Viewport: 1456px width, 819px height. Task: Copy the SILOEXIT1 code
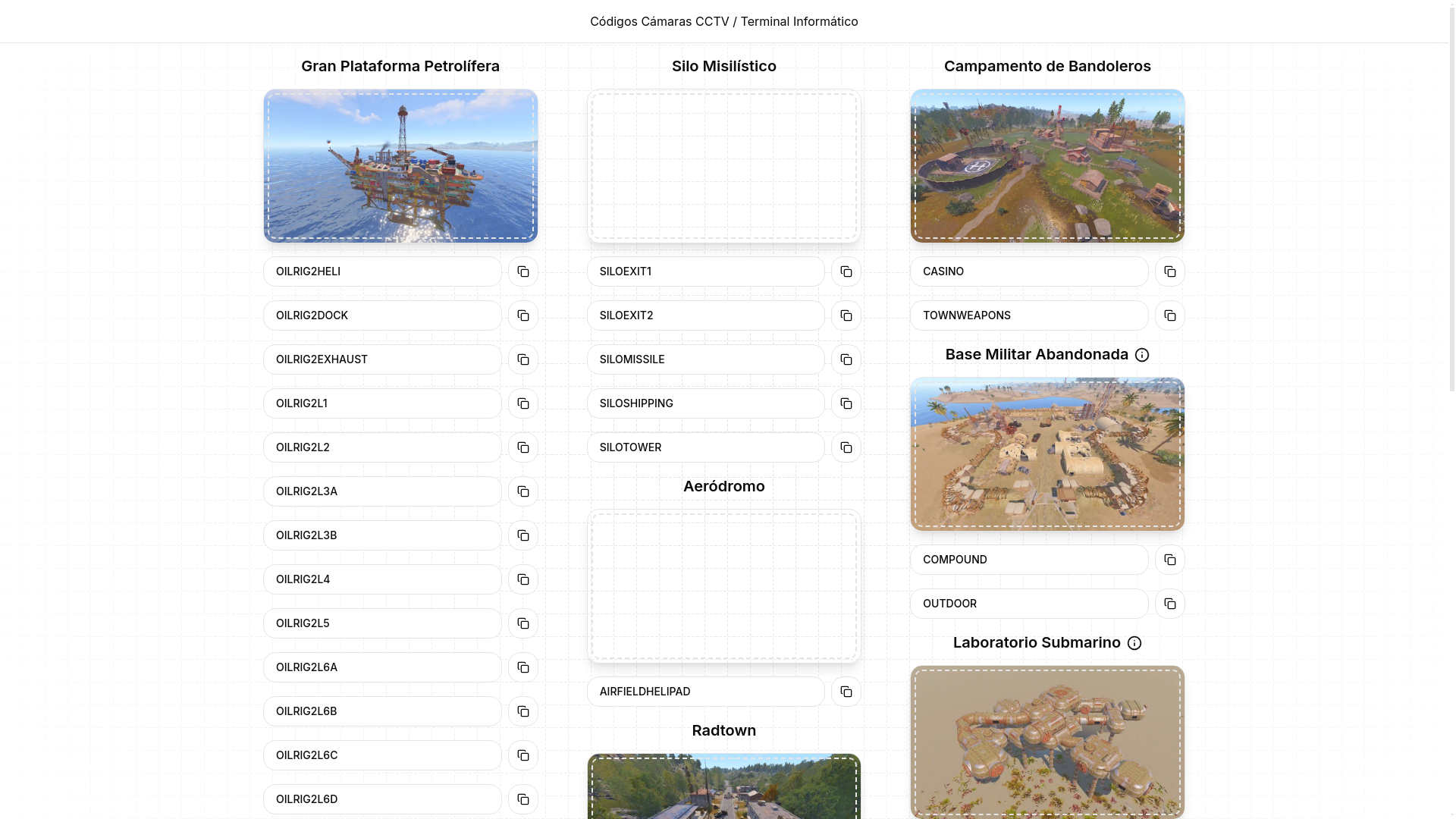click(x=846, y=271)
